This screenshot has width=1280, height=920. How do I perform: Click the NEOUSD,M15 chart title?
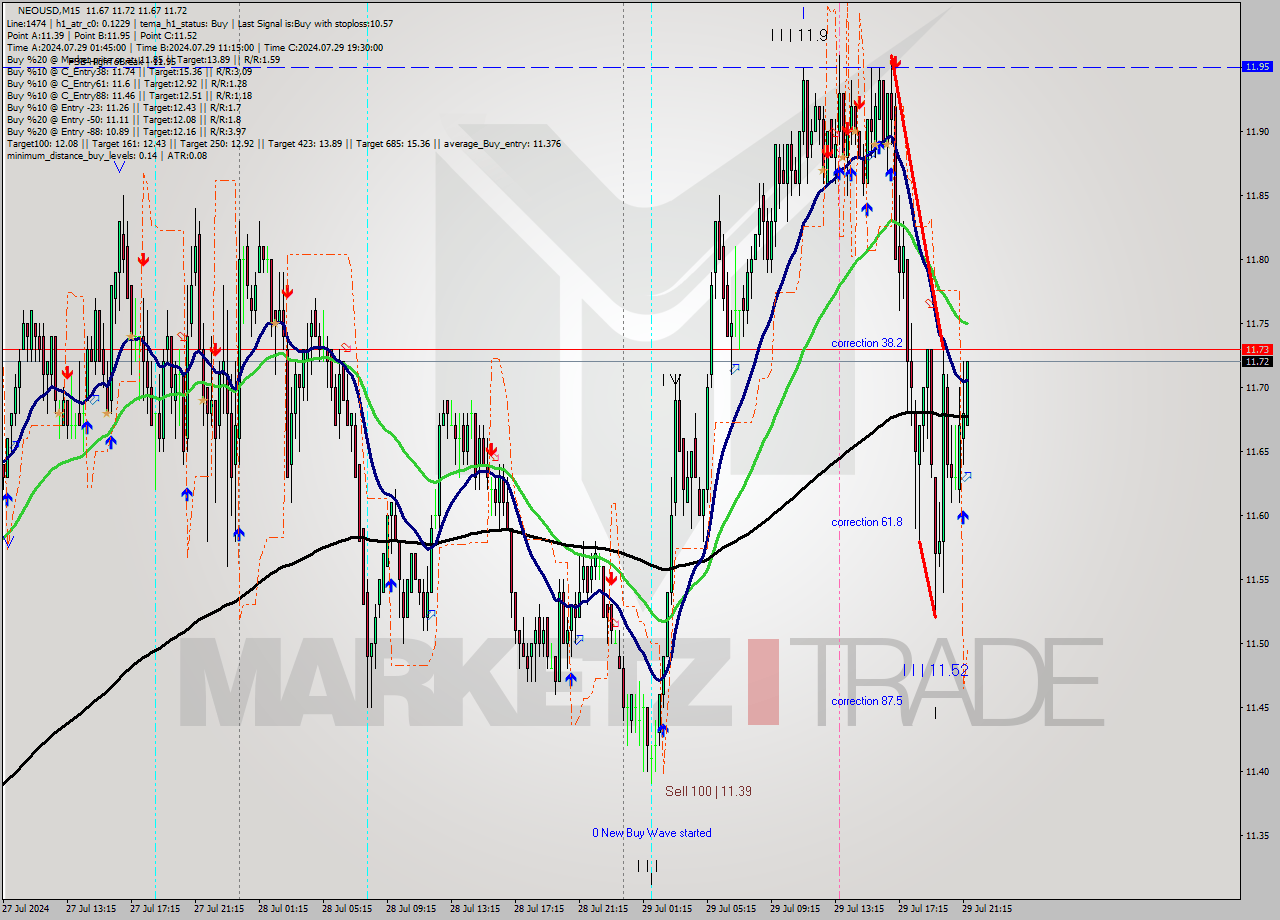point(102,10)
